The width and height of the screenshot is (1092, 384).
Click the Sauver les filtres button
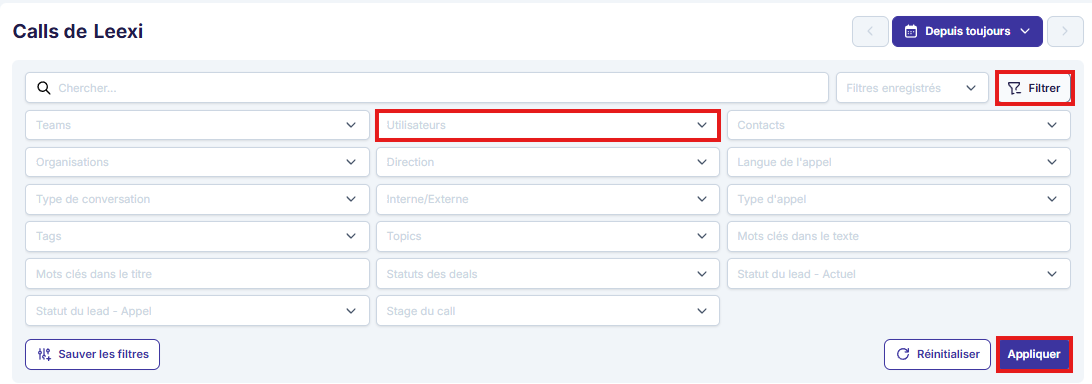pos(93,354)
